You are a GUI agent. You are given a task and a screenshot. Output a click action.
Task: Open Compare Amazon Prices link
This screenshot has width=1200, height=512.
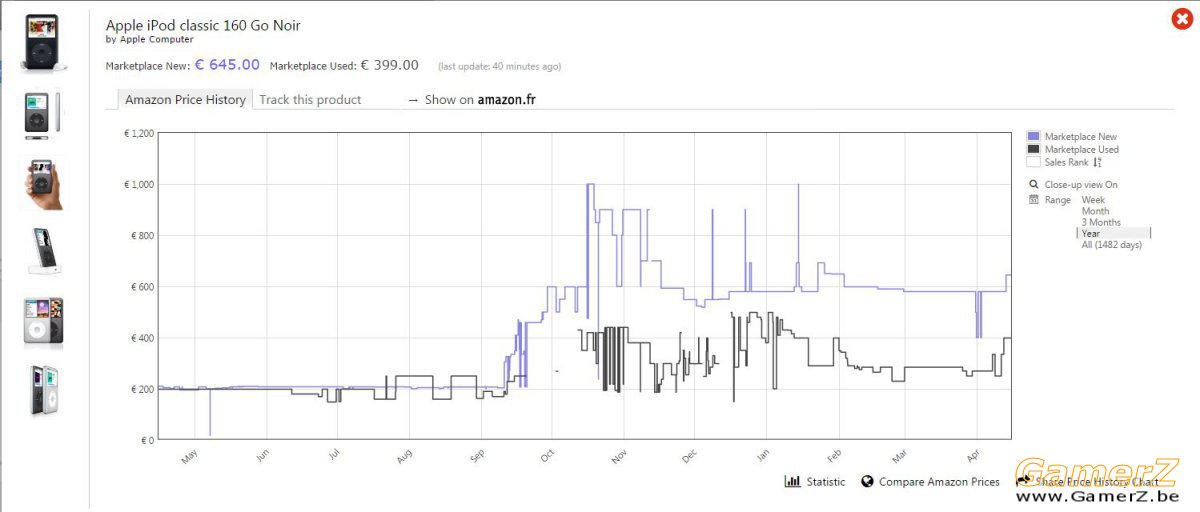939,482
